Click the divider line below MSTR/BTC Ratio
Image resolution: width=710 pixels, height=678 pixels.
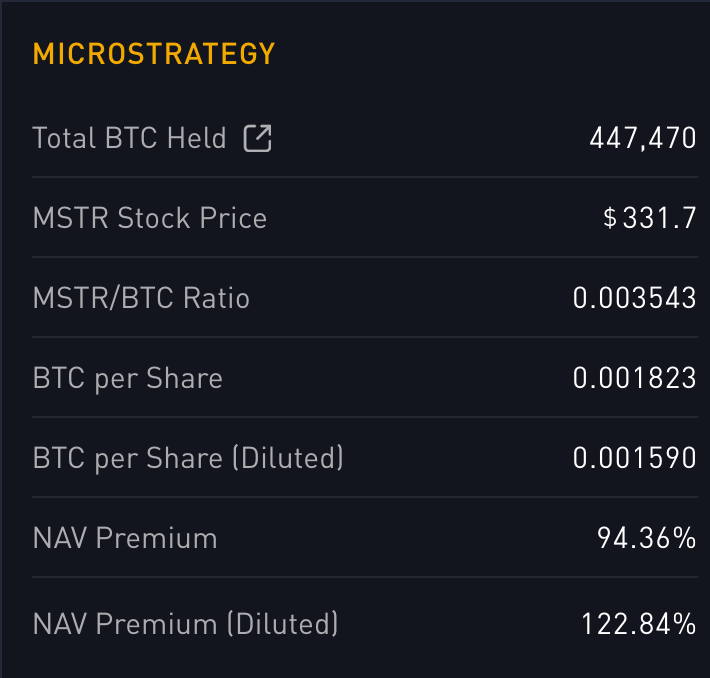[364, 337]
